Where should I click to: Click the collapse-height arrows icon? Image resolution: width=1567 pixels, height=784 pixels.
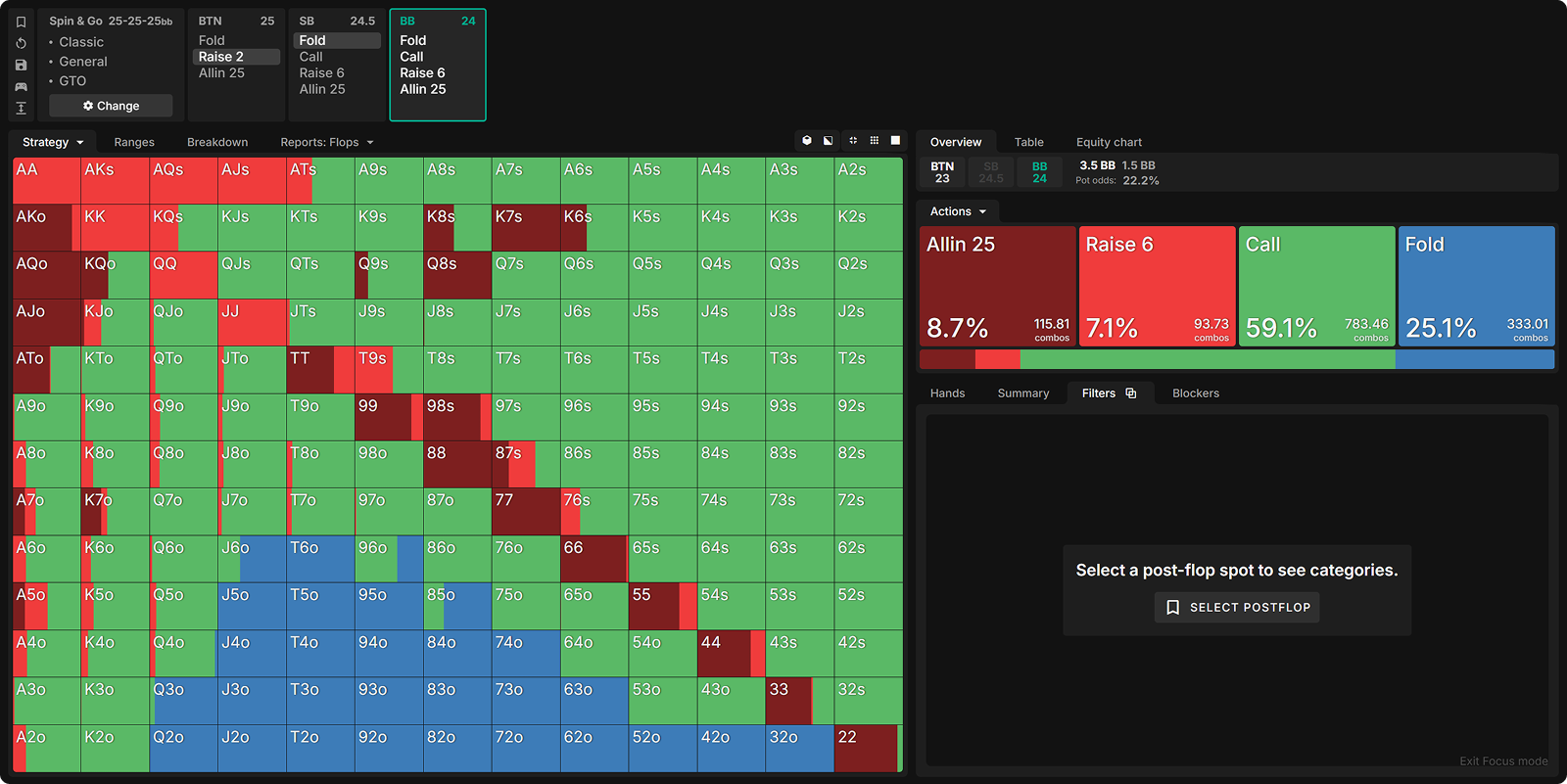tap(21, 108)
